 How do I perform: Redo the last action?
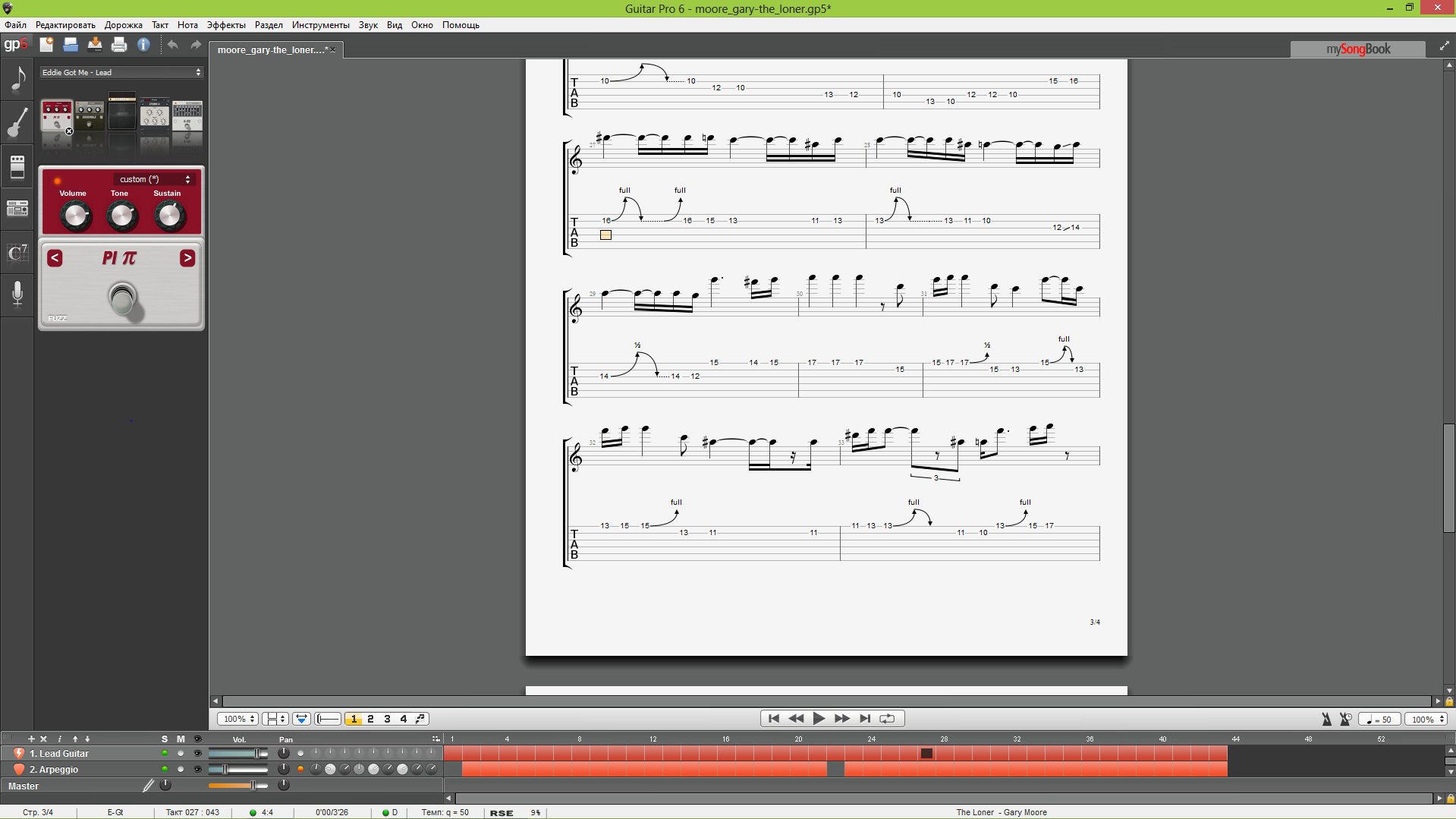coord(196,45)
